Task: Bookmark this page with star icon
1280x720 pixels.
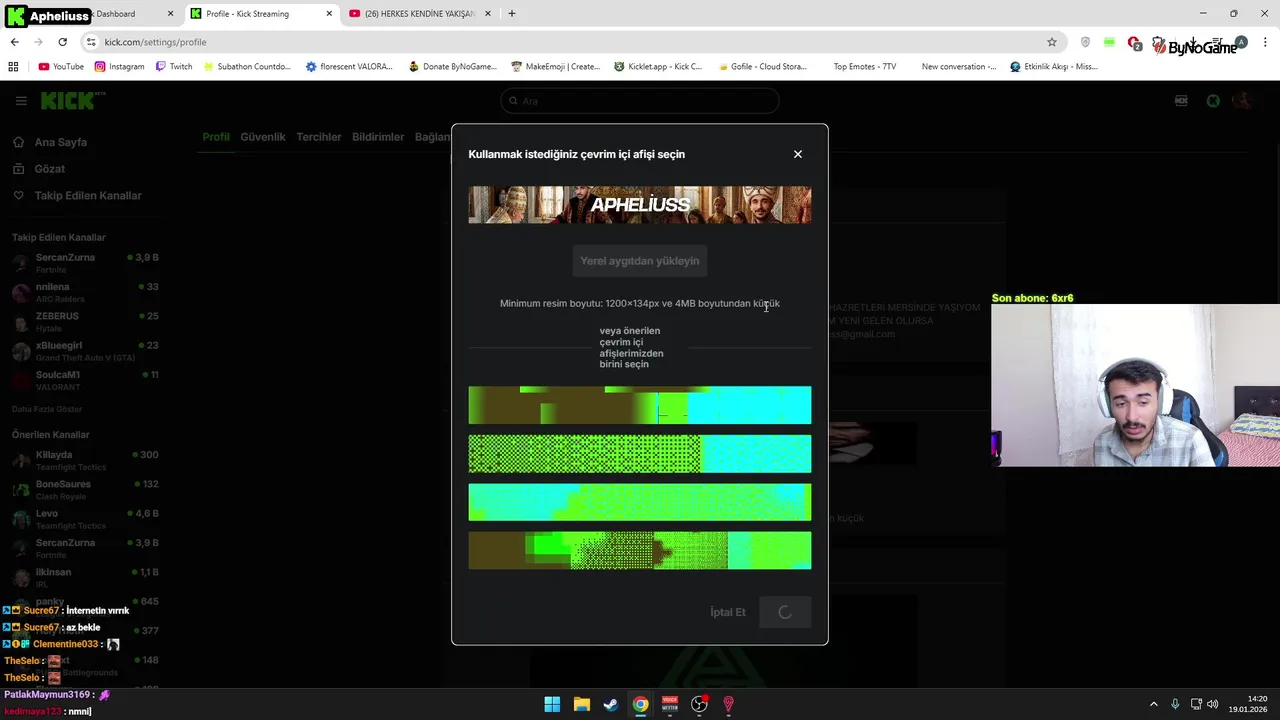Action: pos(1052,42)
